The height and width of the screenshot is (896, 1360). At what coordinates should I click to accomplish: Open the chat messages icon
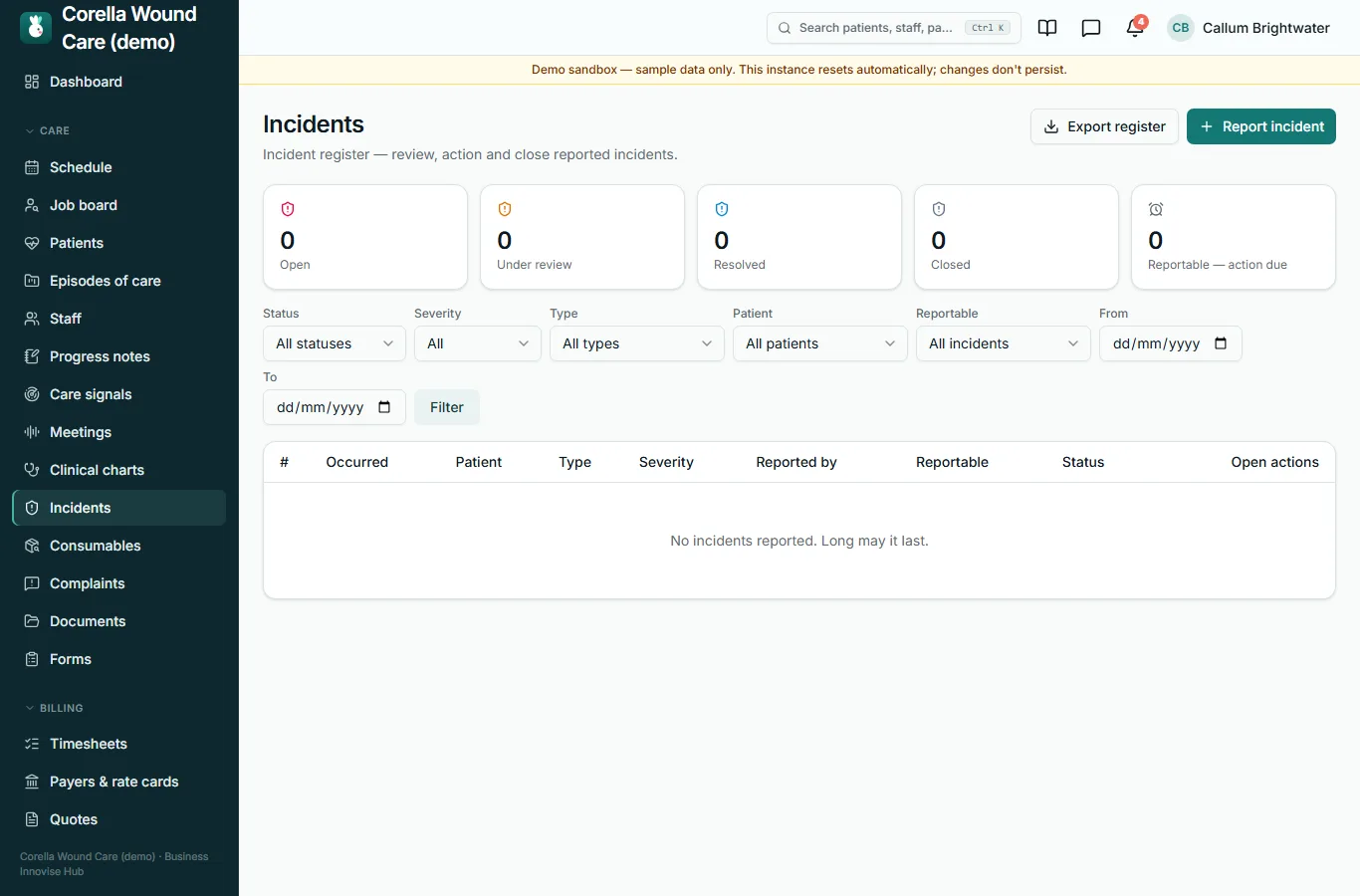(1091, 28)
